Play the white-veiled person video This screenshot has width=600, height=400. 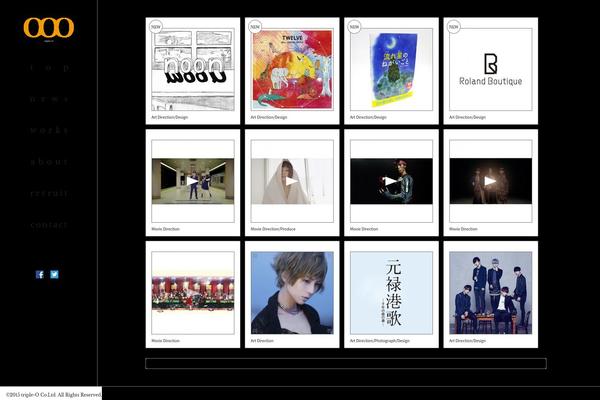click(x=292, y=181)
